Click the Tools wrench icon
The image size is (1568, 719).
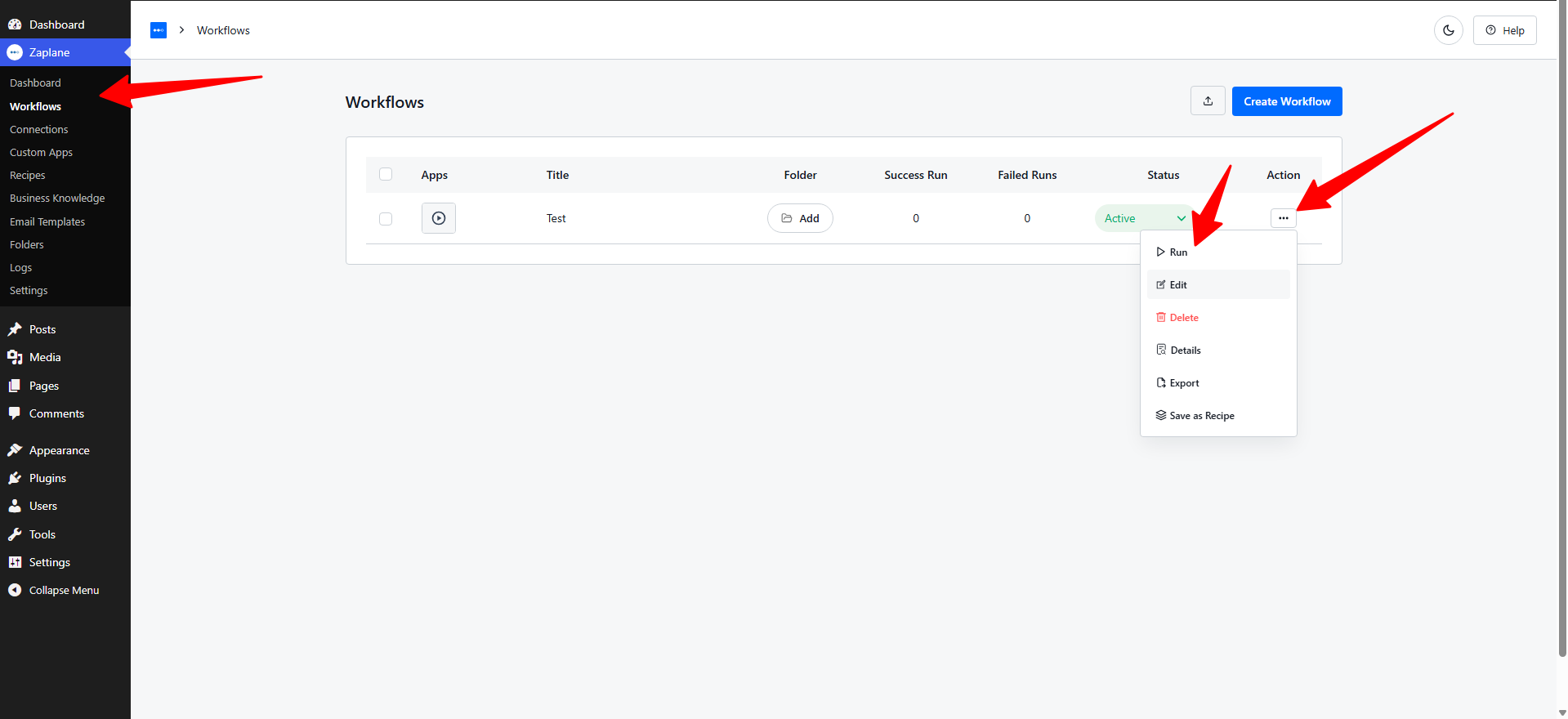tap(15, 534)
